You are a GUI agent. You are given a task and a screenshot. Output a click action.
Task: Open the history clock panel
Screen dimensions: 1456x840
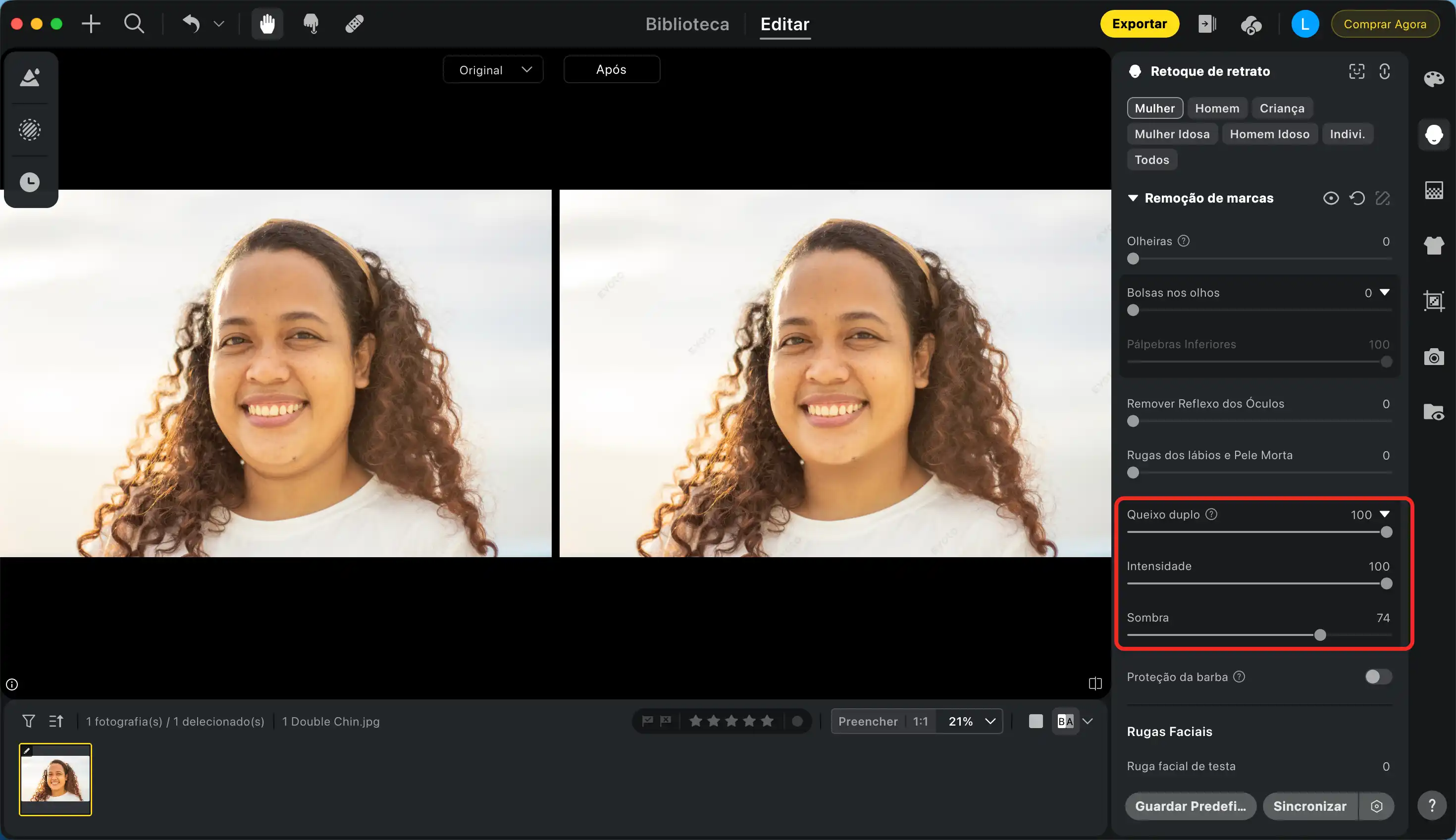[x=30, y=182]
